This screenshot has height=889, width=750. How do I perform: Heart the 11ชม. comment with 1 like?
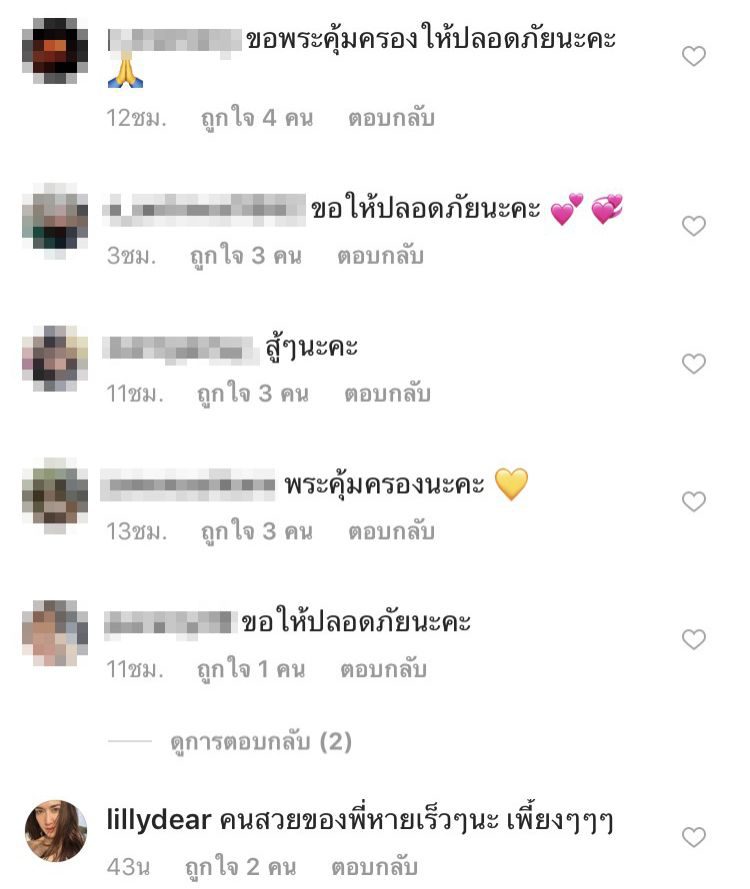click(693, 640)
